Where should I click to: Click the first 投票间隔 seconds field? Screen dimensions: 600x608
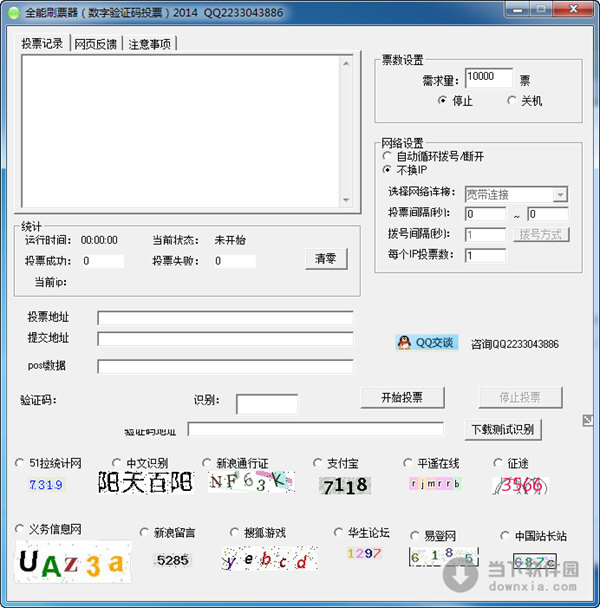point(485,214)
